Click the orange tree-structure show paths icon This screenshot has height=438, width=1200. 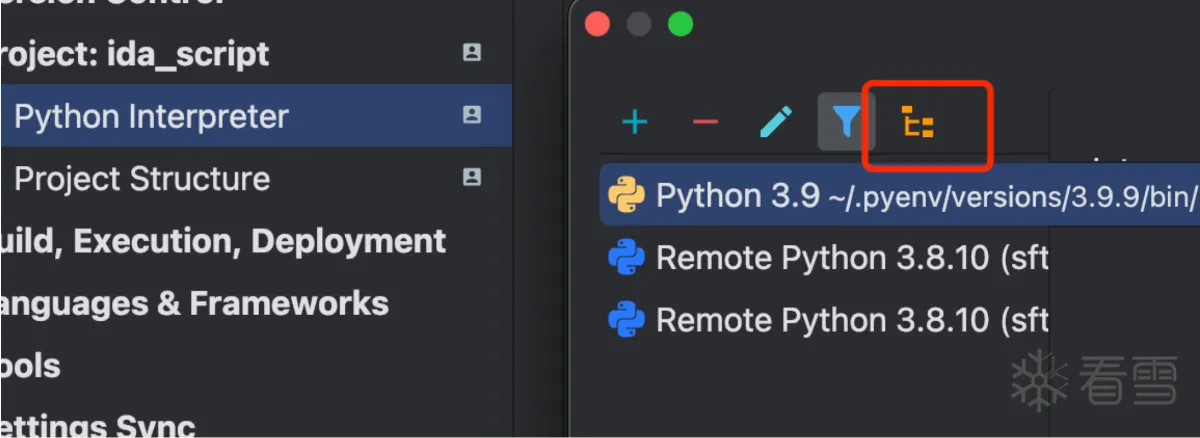918,123
